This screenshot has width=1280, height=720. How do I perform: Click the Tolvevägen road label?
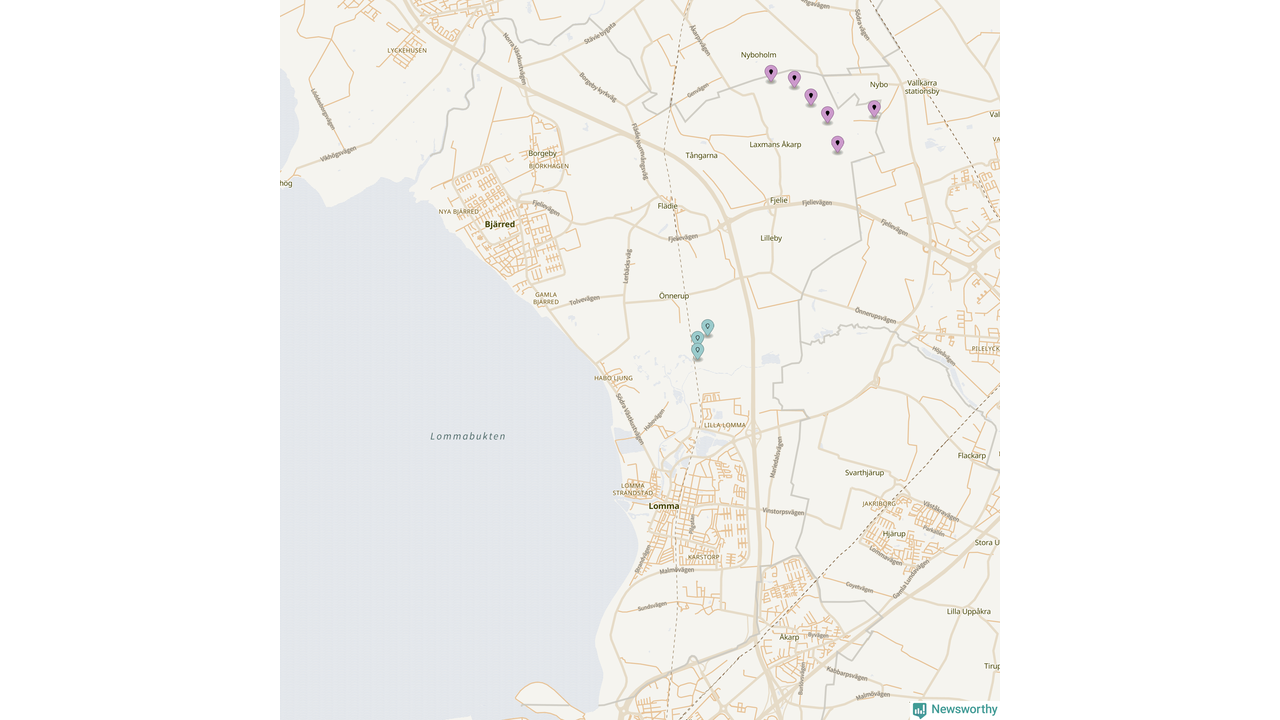[x=585, y=299]
